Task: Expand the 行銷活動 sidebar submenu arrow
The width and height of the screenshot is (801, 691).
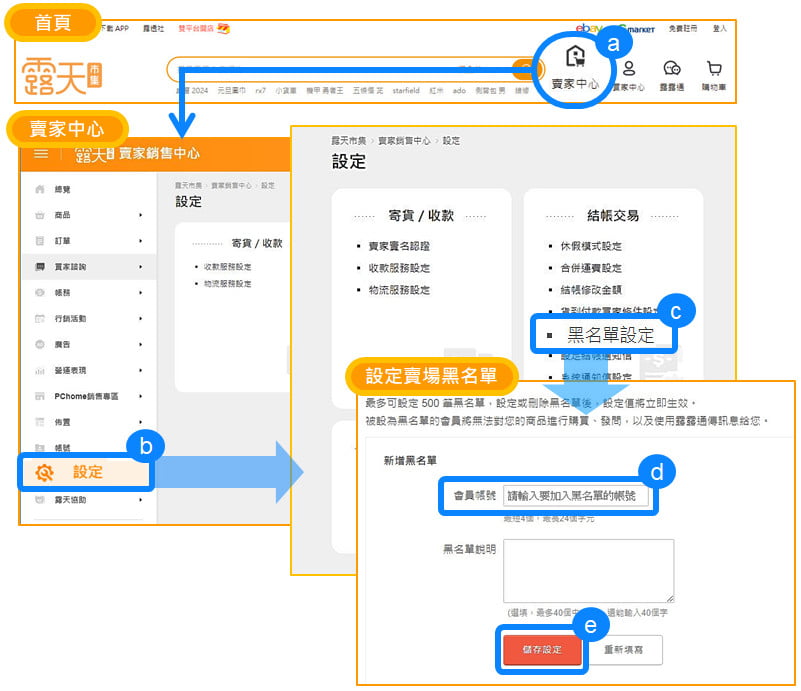Action: click(x=140, y=318)
